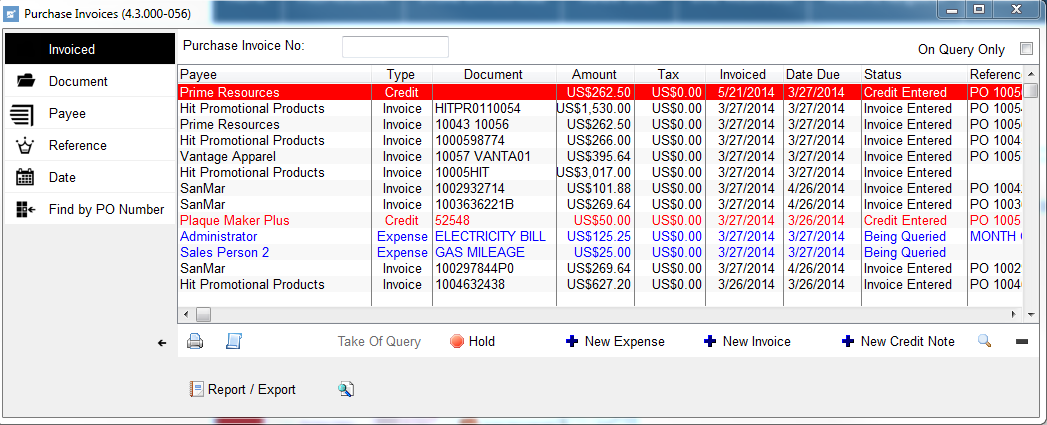Open the Date sidebar tab
Viewport: 1047px width, 425px height.
click(x=89, y=177)
